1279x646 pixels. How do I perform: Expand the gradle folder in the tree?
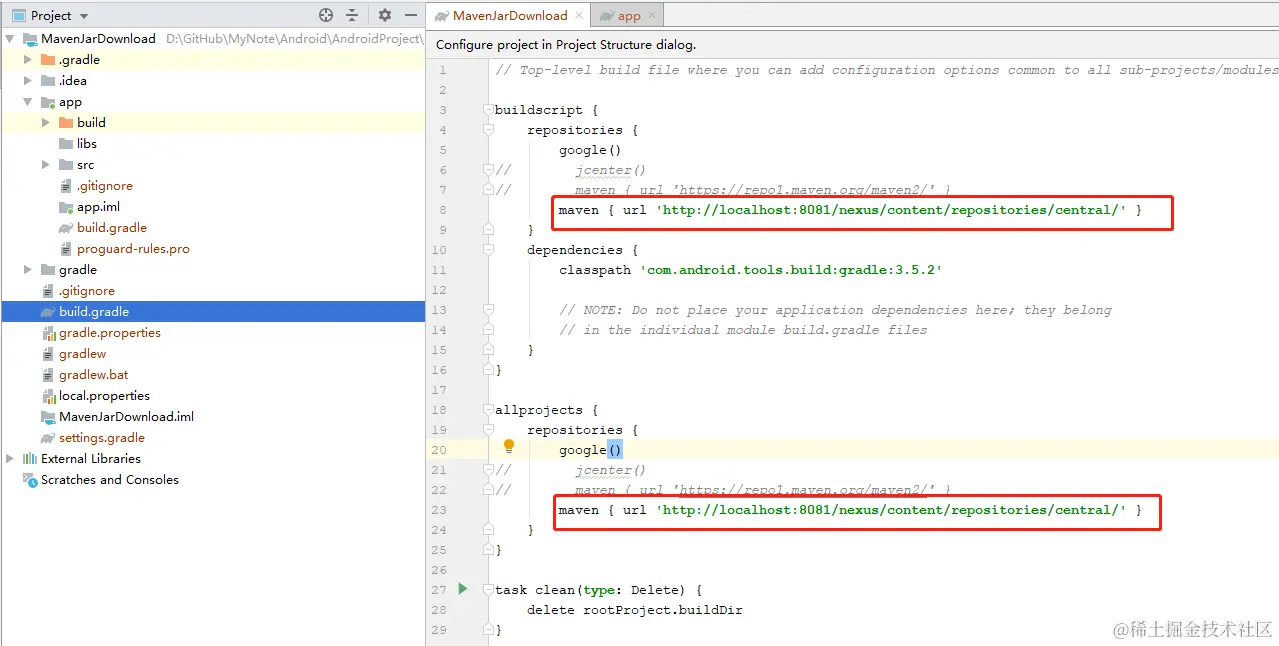(28, 270)
